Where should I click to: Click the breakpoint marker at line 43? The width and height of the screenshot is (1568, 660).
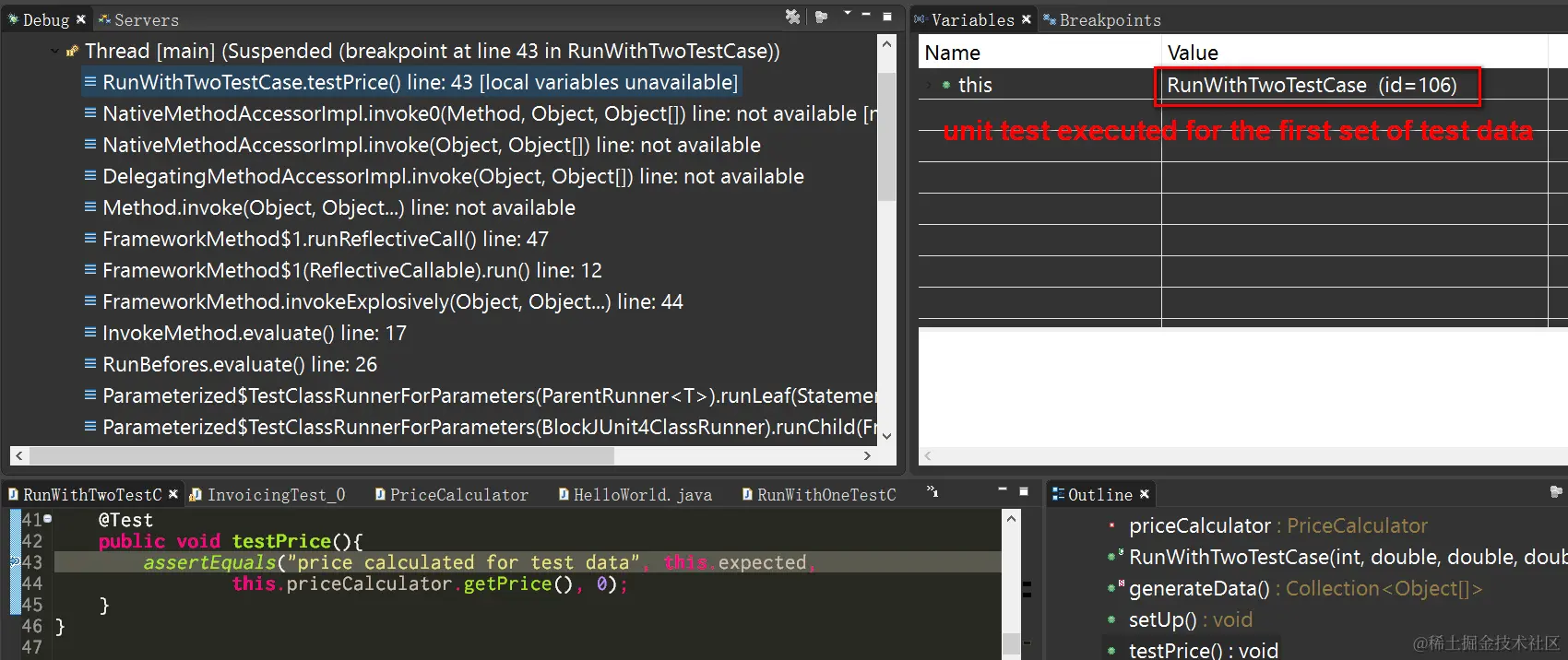pos(14,561)
